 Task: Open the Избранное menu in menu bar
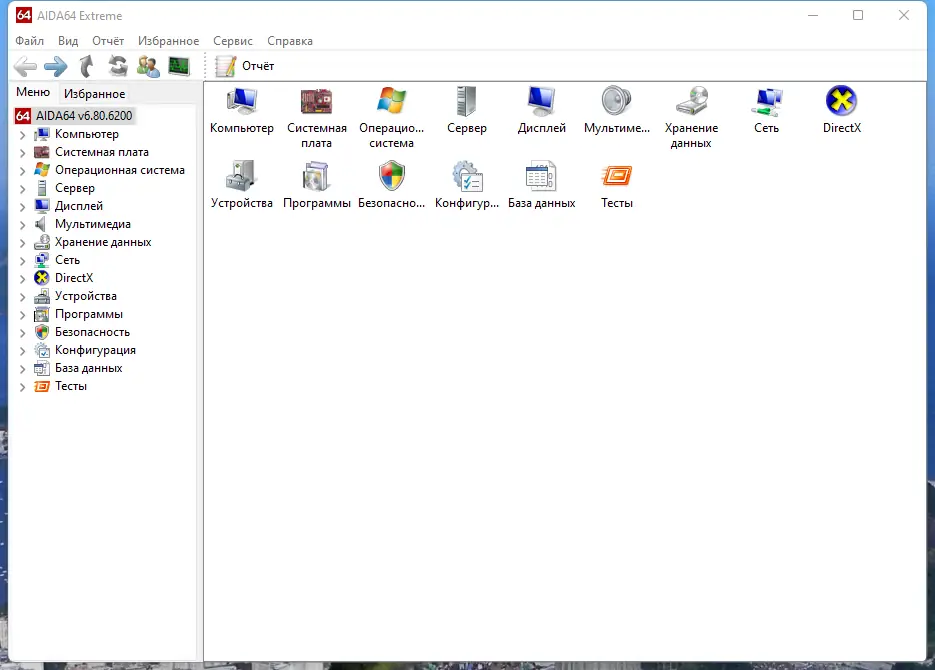pos(168,41)
